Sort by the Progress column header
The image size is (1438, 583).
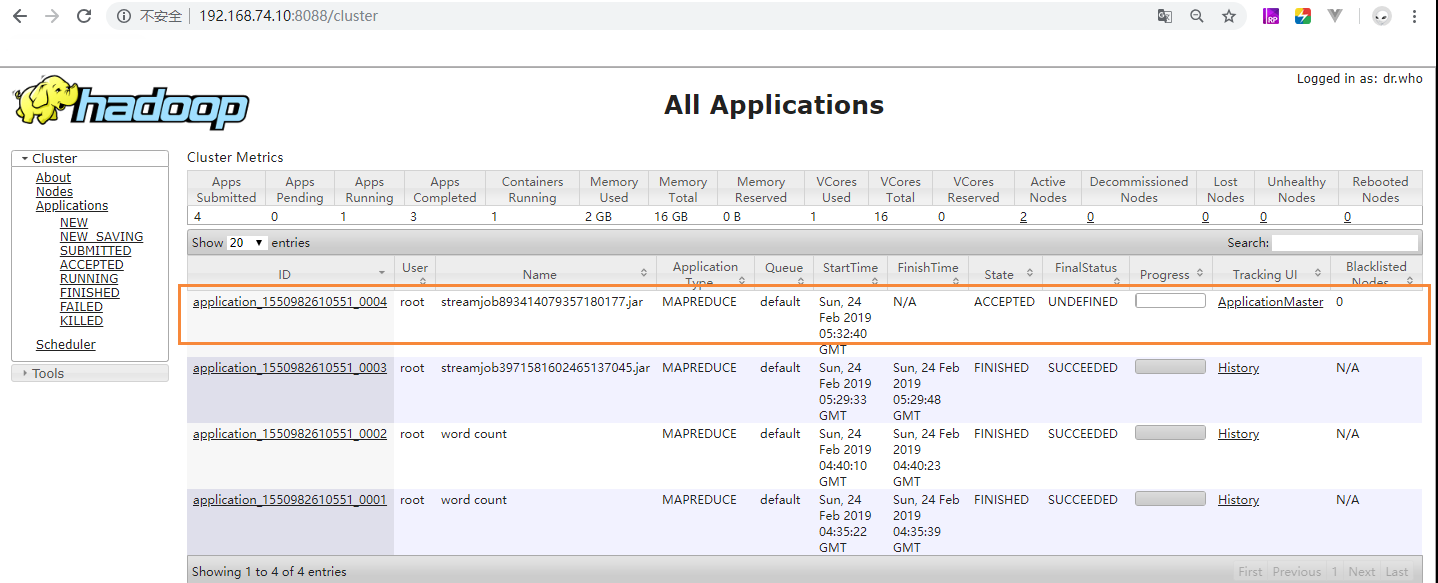pyautogui.click(x=1170, y=273)
